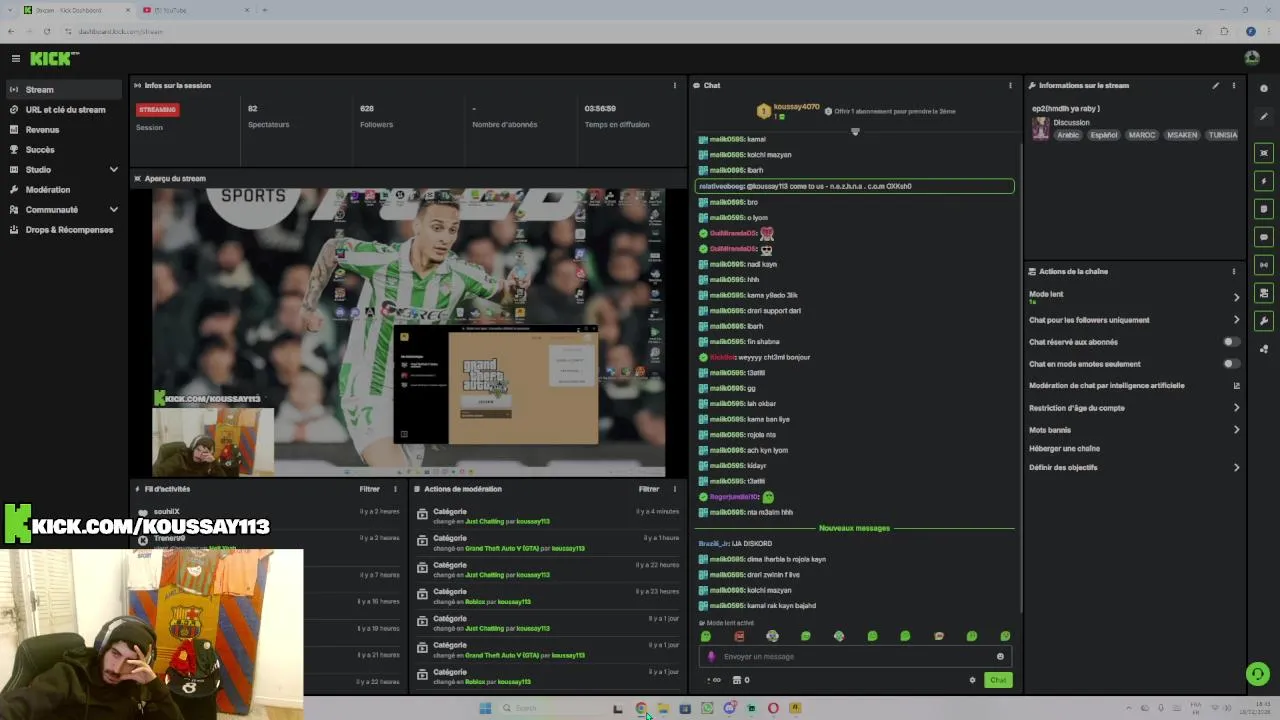This screenshot has height=720, width=1280.
Task: Click the Español tag in stream info
Action: 1104,135
